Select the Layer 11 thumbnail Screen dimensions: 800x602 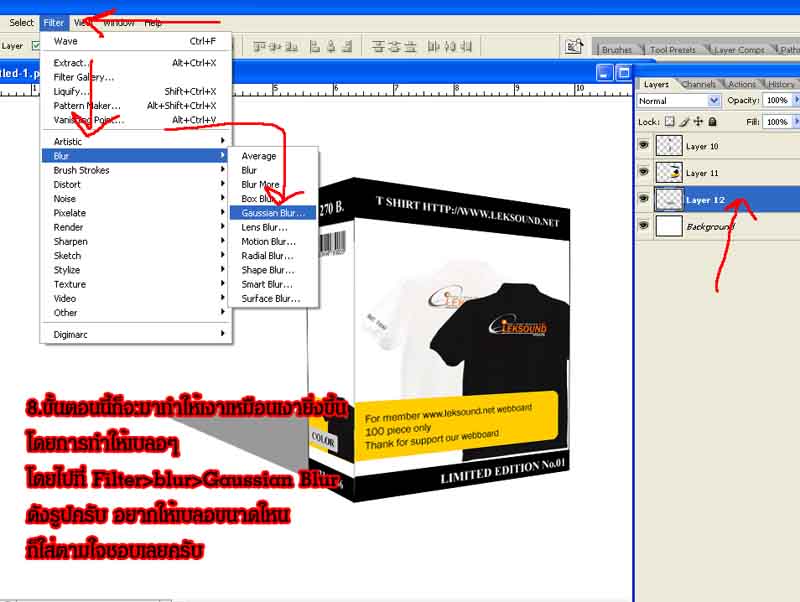668,172
